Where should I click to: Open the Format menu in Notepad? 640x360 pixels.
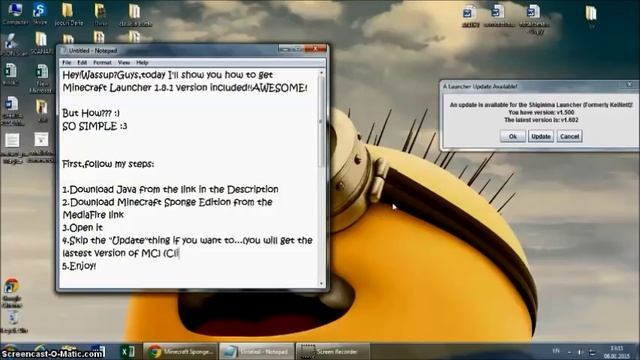pos(102,62)
